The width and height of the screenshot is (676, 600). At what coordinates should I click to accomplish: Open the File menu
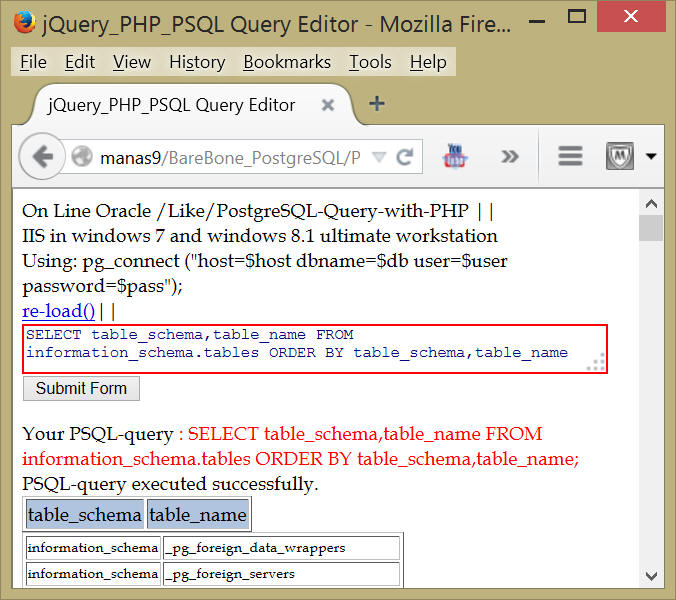[x=33, y=62]
